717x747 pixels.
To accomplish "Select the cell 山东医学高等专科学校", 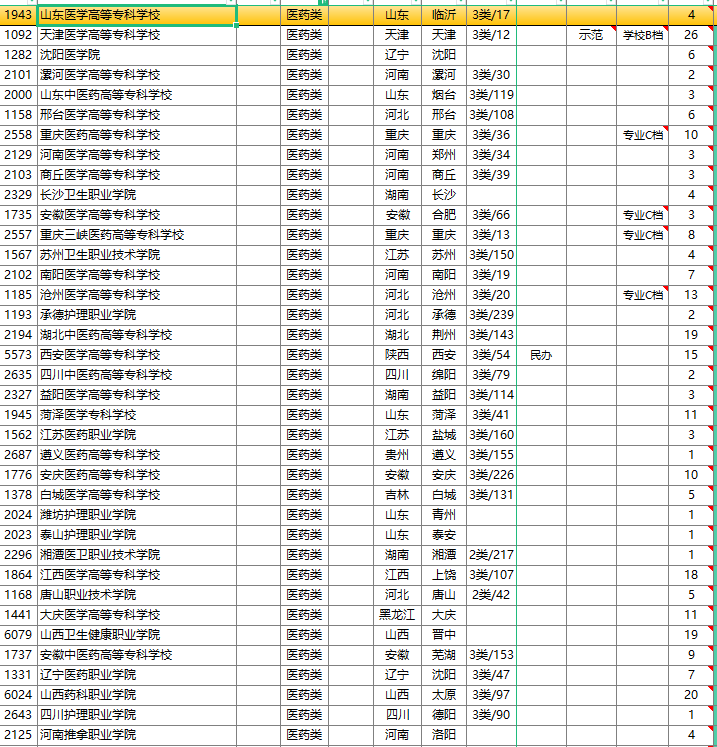I will pos(137,15).
